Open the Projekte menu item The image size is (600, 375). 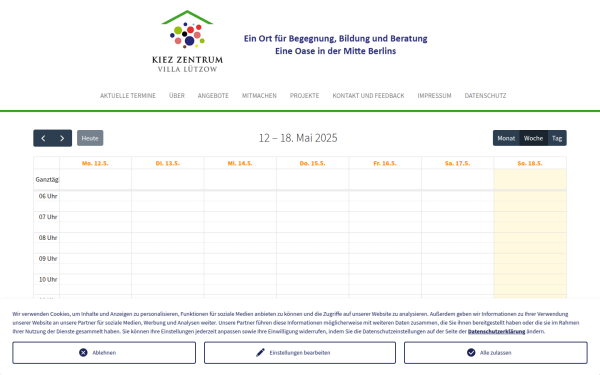304,96
